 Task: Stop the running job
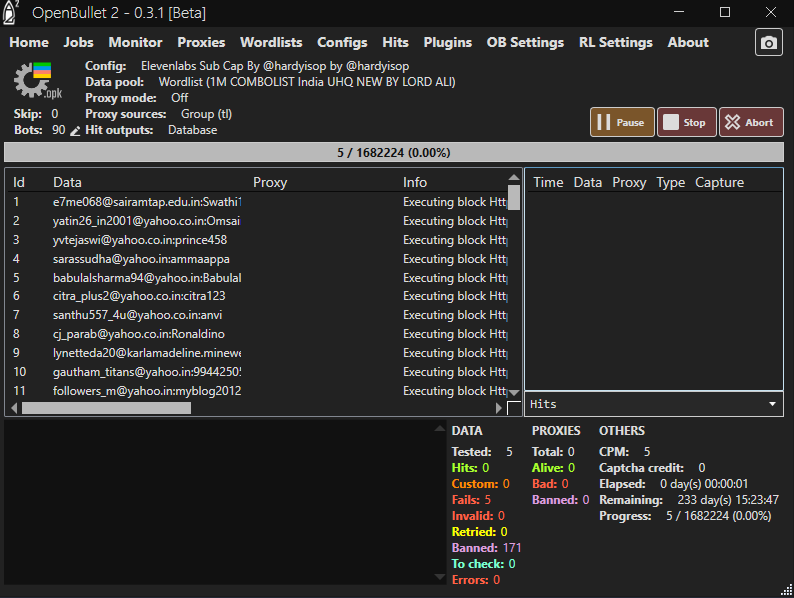pyautogui.click(x=687, y=122)
